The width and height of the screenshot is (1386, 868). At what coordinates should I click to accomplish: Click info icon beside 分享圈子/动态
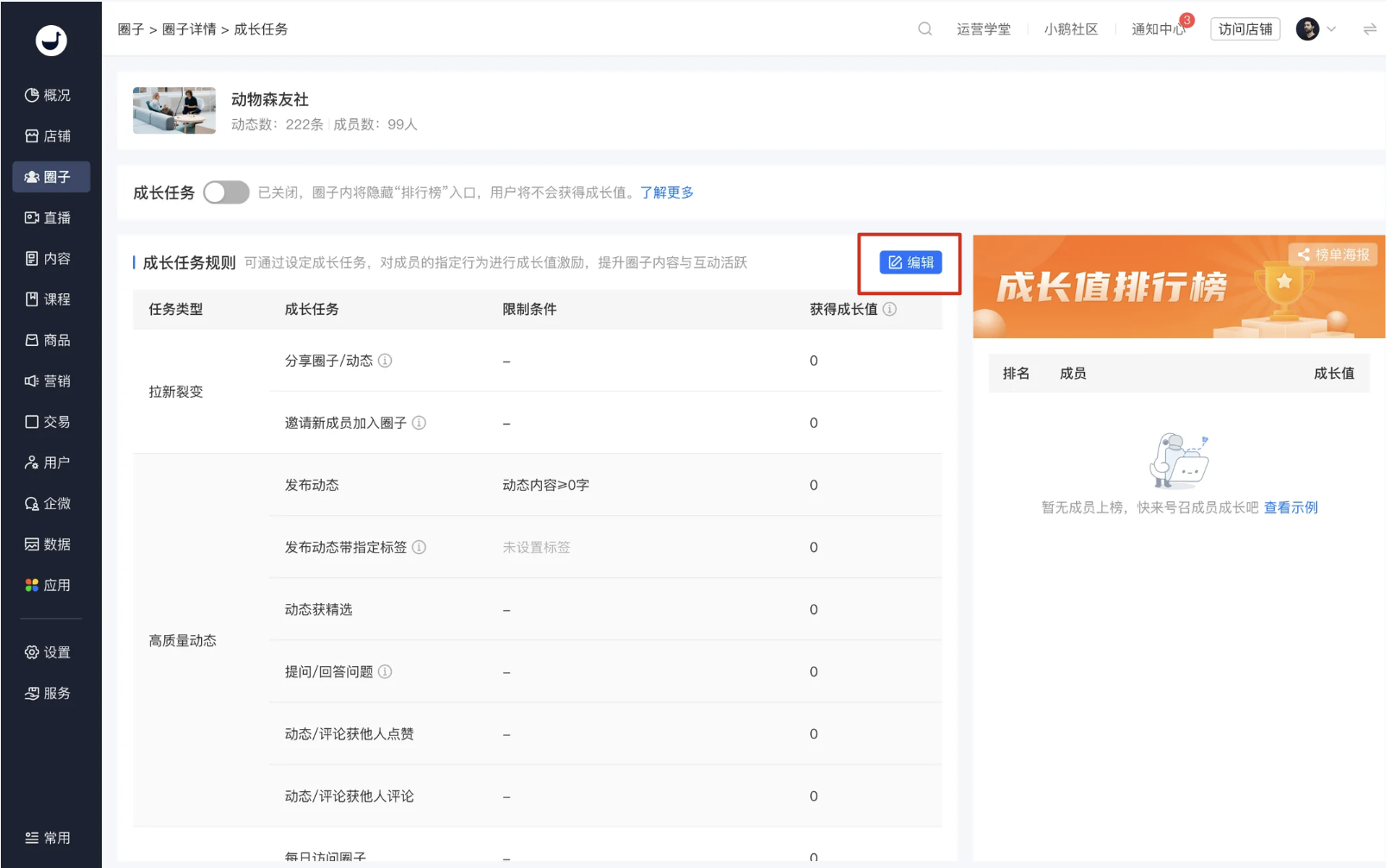[x=385, y=361]
